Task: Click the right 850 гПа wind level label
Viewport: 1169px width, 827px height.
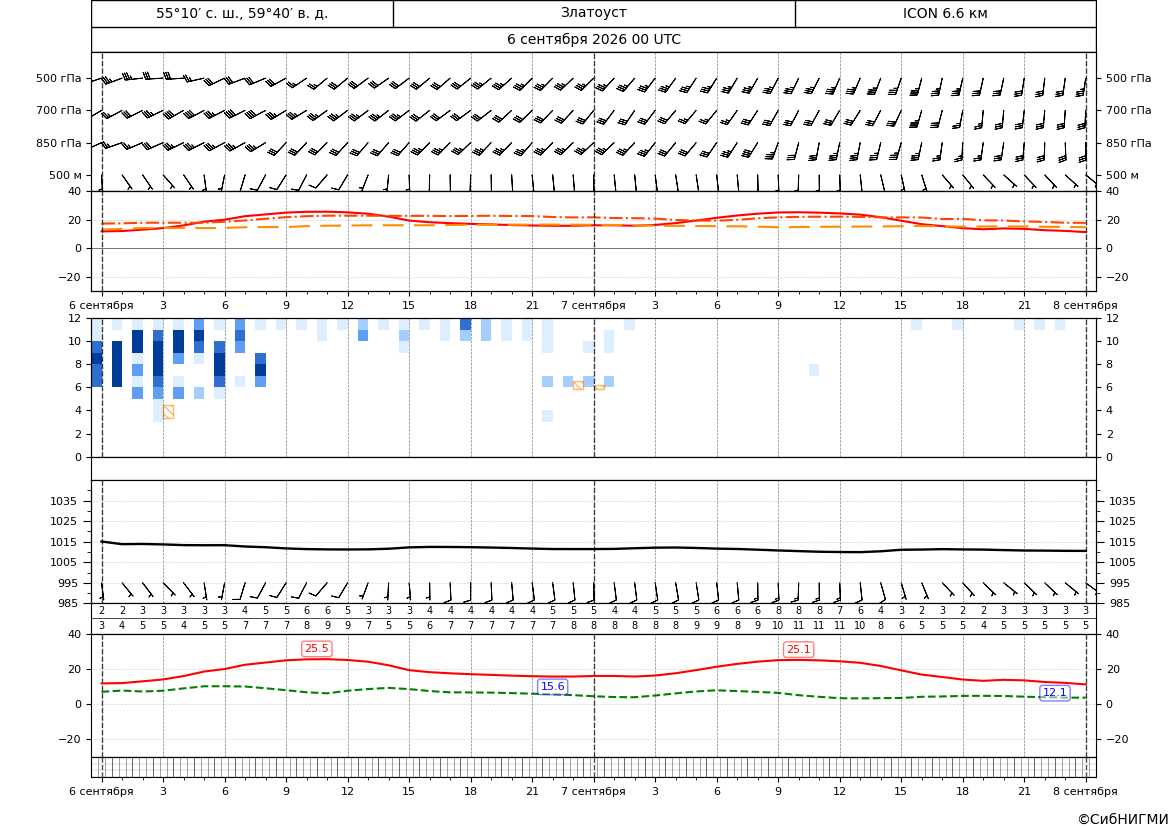Action: tap(1128, 143)
